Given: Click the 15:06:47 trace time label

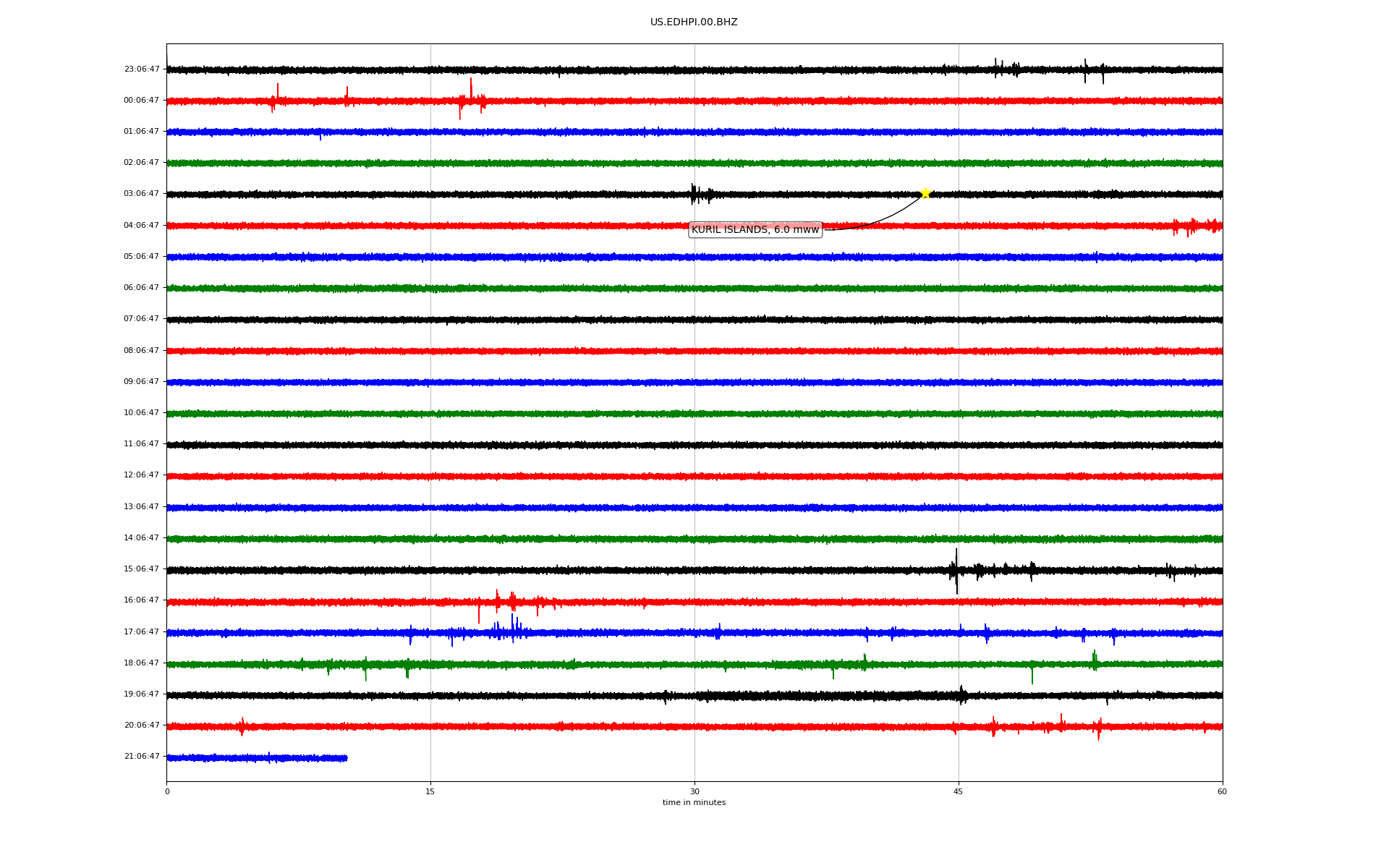Looking at the screenshot, I should (142, 569).
